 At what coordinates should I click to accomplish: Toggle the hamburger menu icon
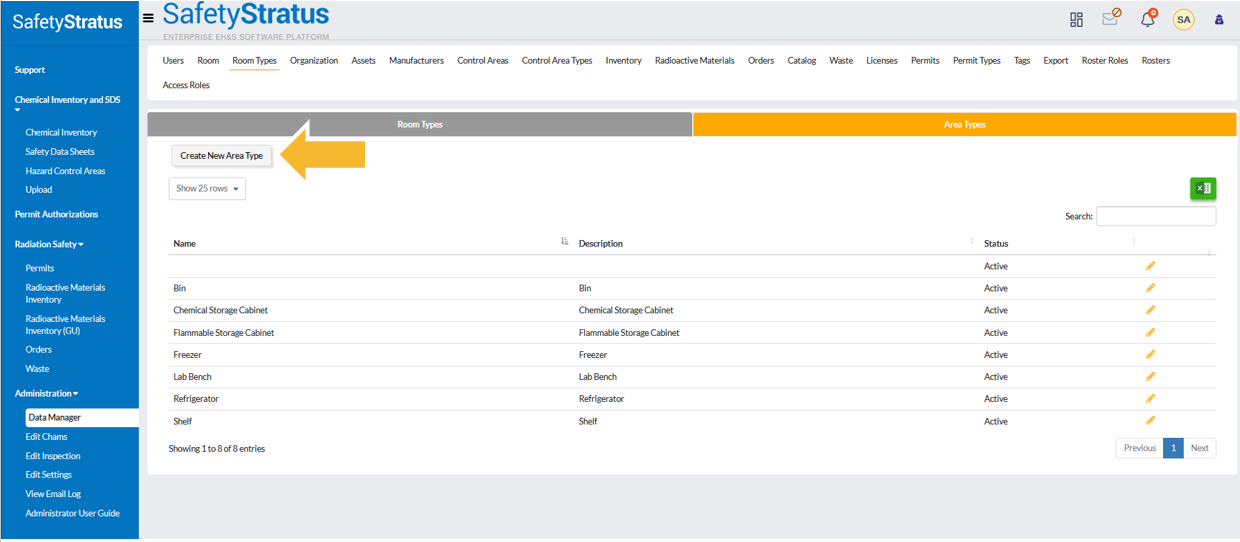(148, 17)
